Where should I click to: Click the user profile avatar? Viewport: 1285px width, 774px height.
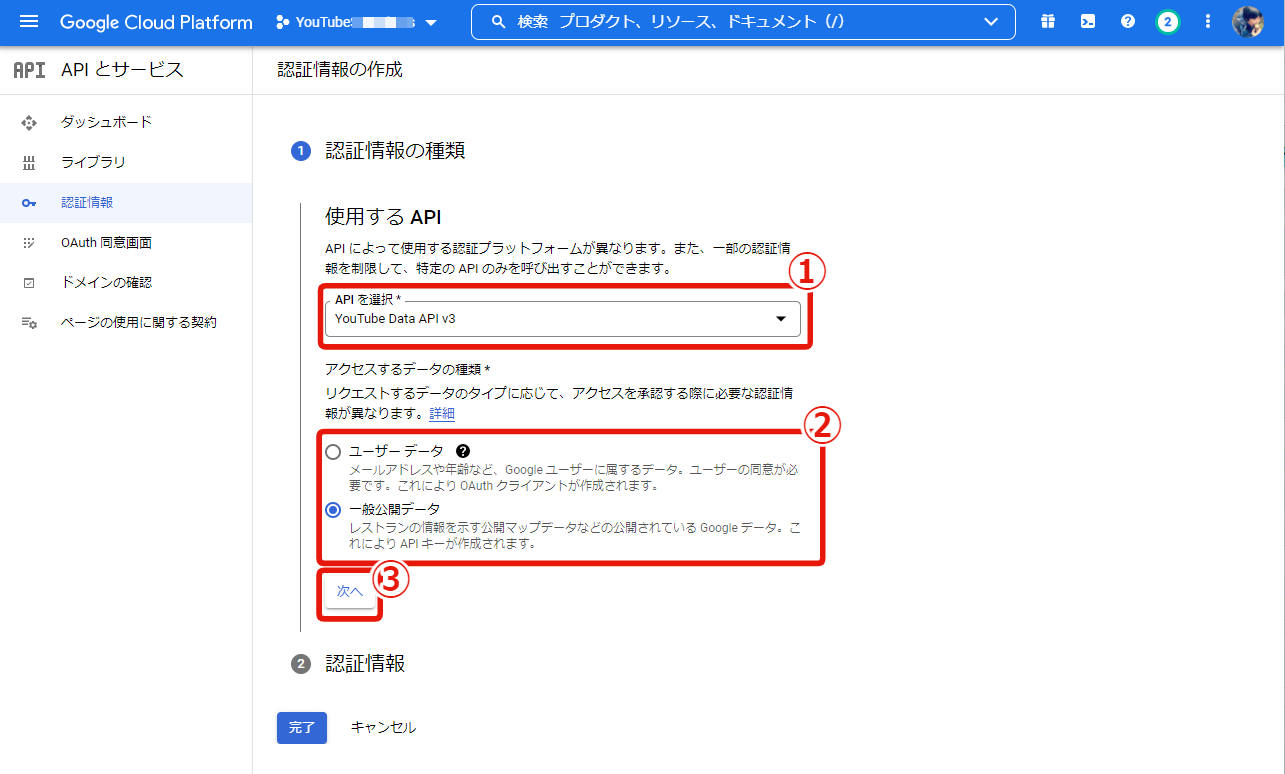(x=1247, y=22)
